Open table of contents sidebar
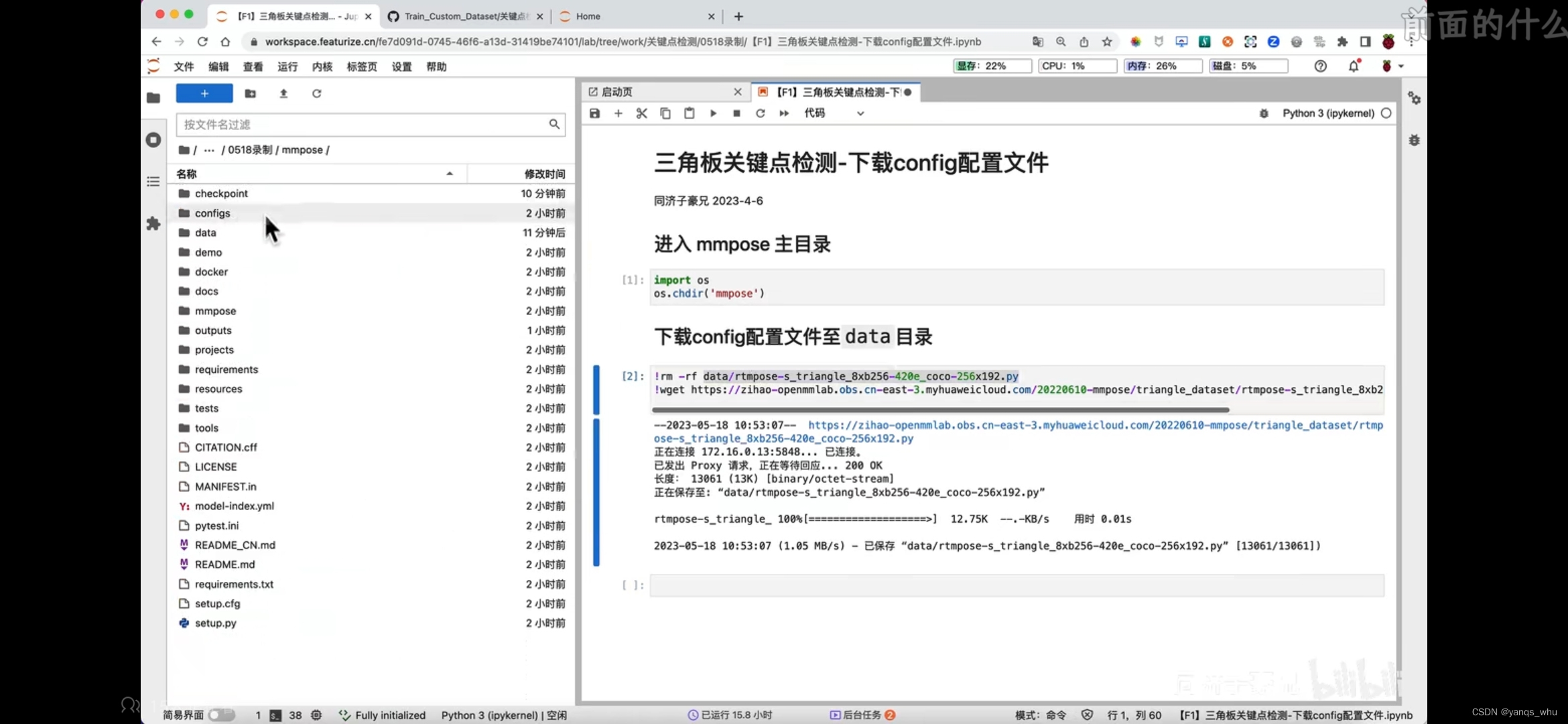 tap(153, 182)
